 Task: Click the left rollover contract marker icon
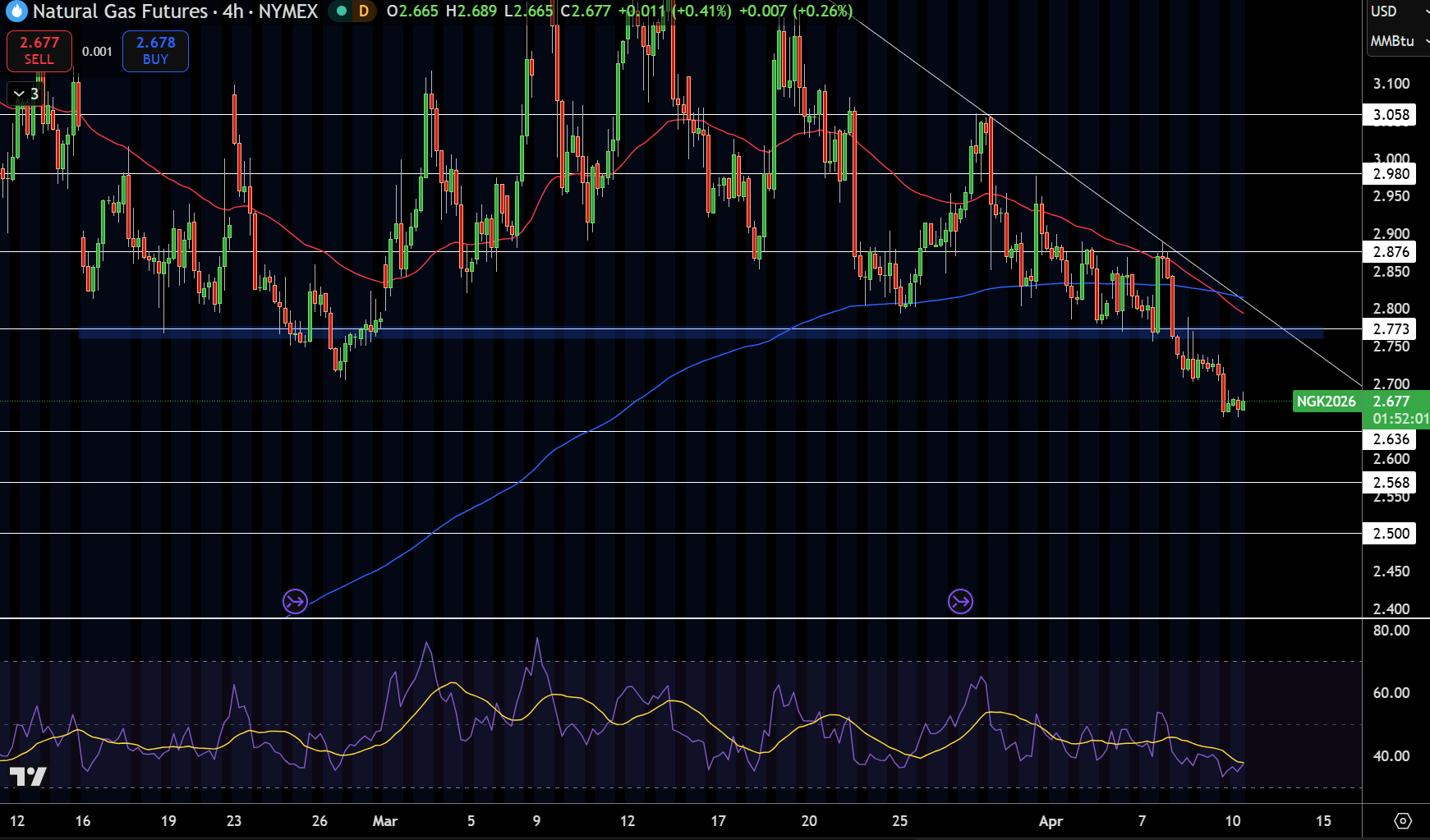pos(295,602)
